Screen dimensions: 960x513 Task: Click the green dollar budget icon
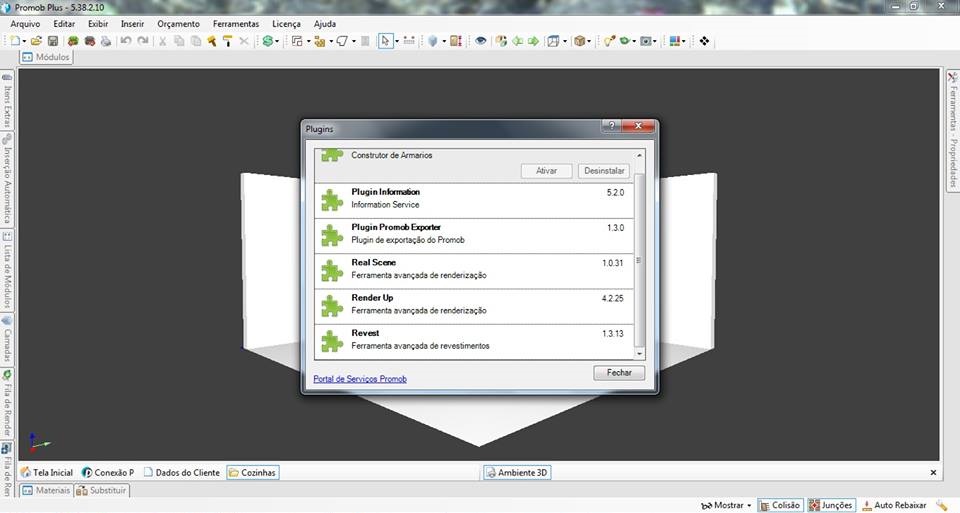point(268,41)
